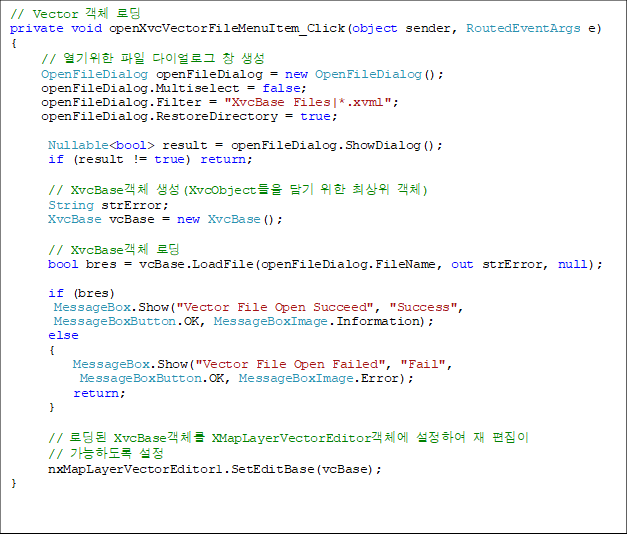Click the "else" keyword
This screenshot has width=627, height=536.
[x=63, y=335]
